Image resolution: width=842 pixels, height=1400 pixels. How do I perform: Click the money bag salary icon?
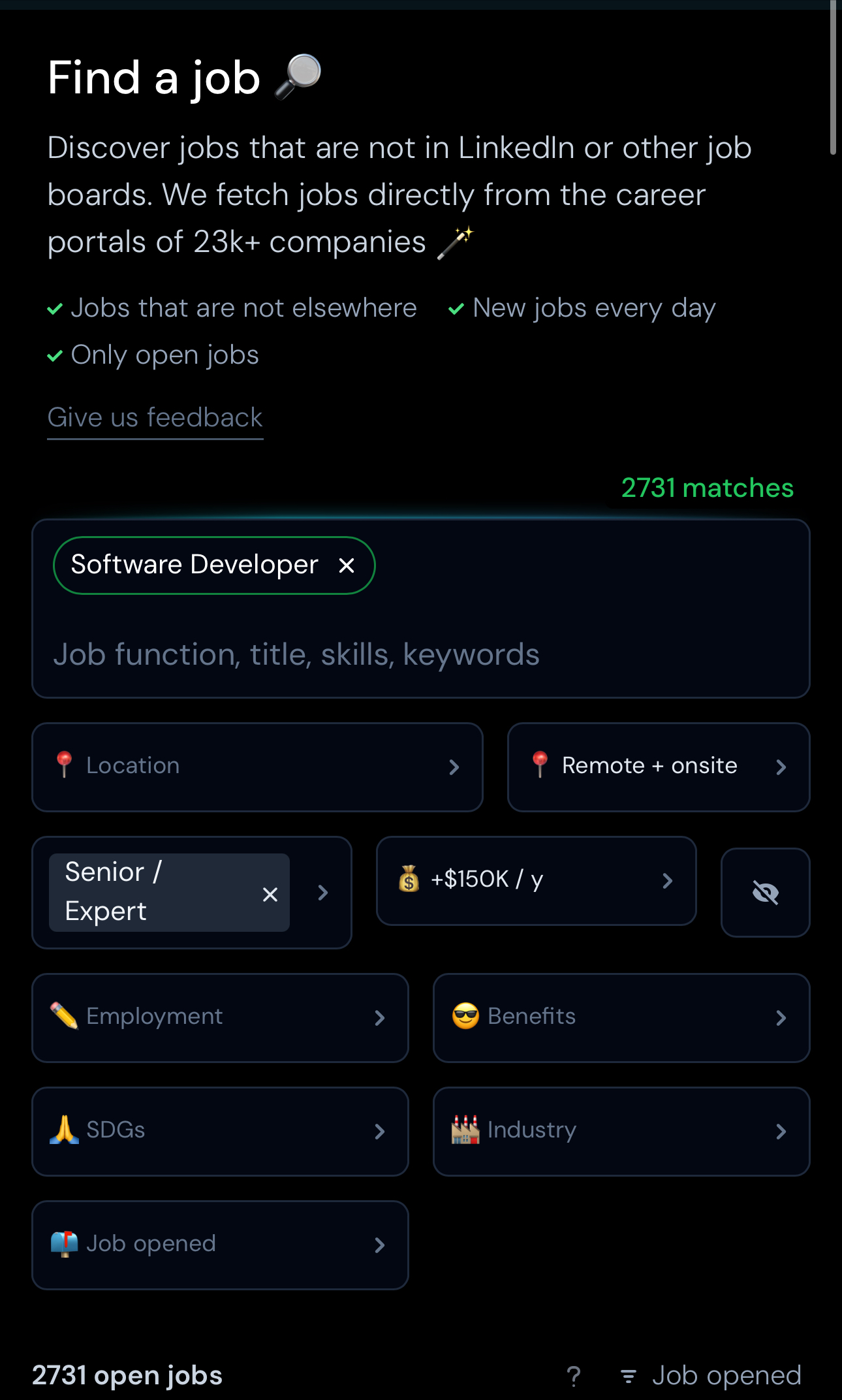click(409, 879)
